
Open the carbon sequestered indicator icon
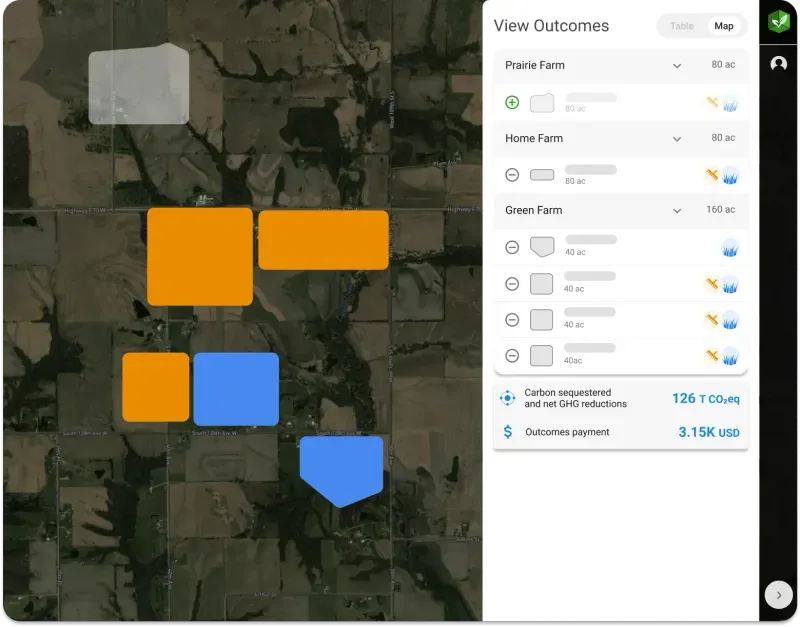click(x=508, y=398)
